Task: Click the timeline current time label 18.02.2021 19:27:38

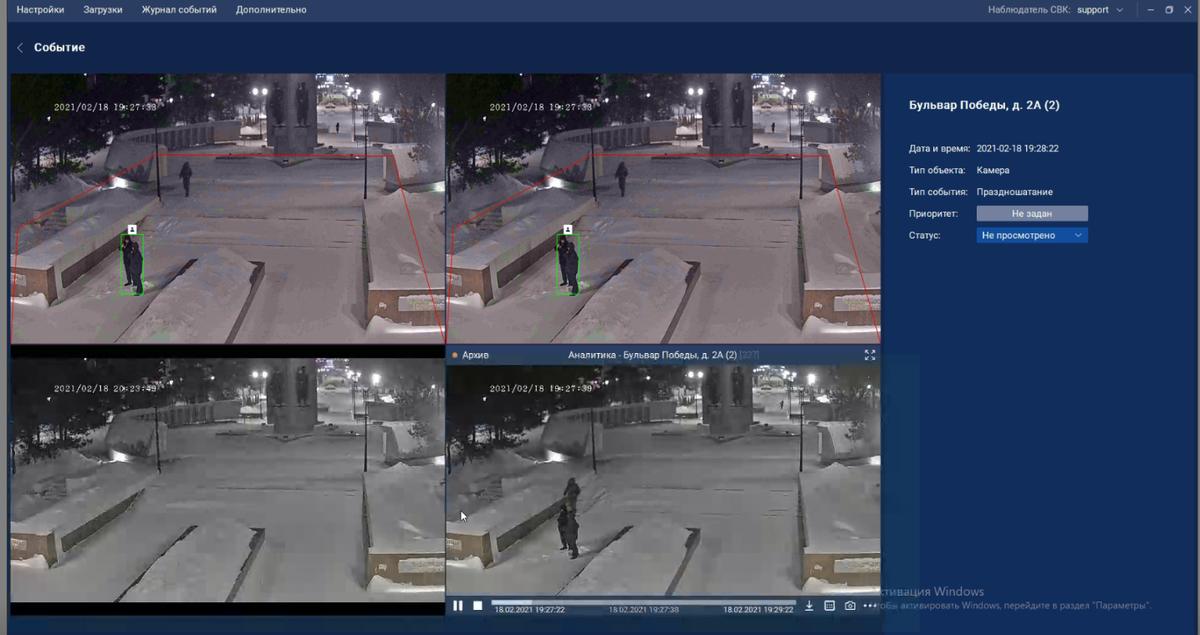Action: pos(643,610)
